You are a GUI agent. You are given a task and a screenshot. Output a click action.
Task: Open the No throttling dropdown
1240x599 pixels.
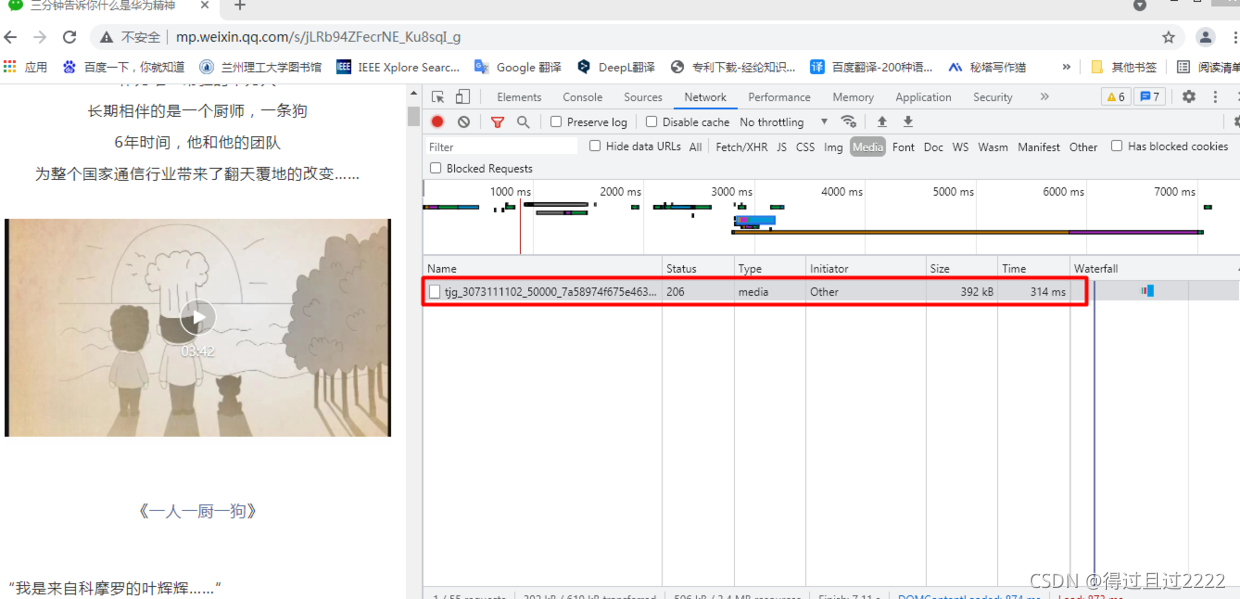784,122
